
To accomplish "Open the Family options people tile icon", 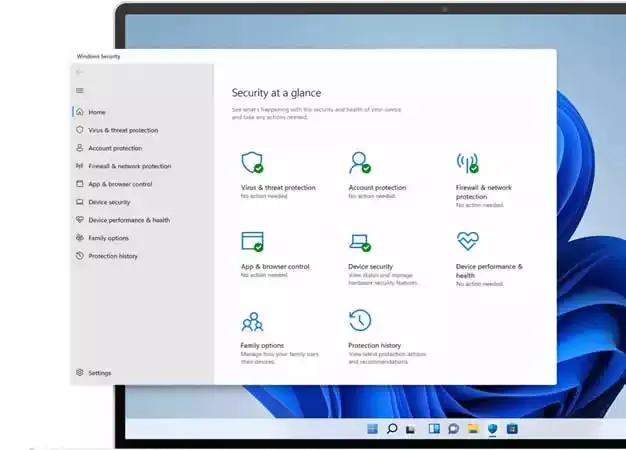I will (x=252, y=322).
